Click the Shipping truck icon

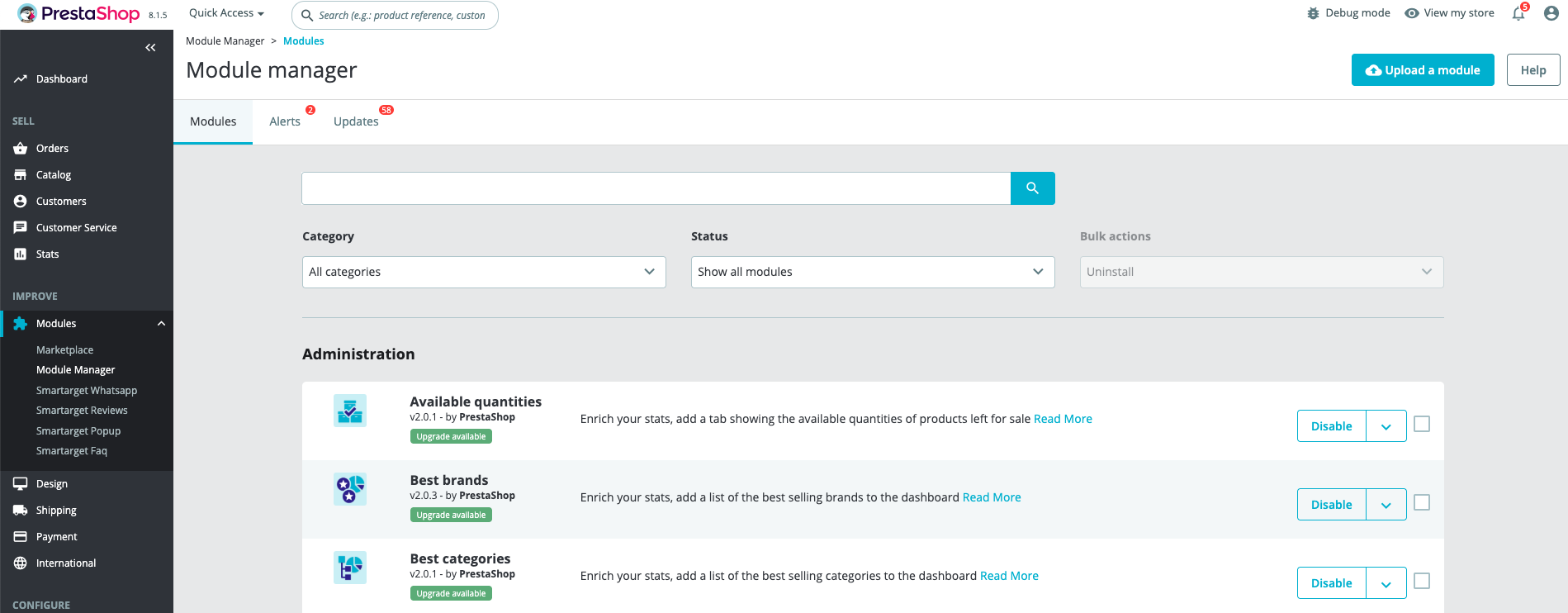pyautogui.click(x=21, y=511)
